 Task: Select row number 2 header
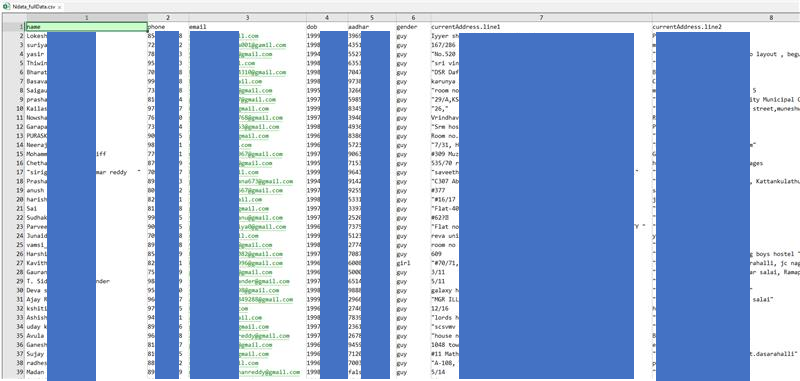[x=13, y=36]
